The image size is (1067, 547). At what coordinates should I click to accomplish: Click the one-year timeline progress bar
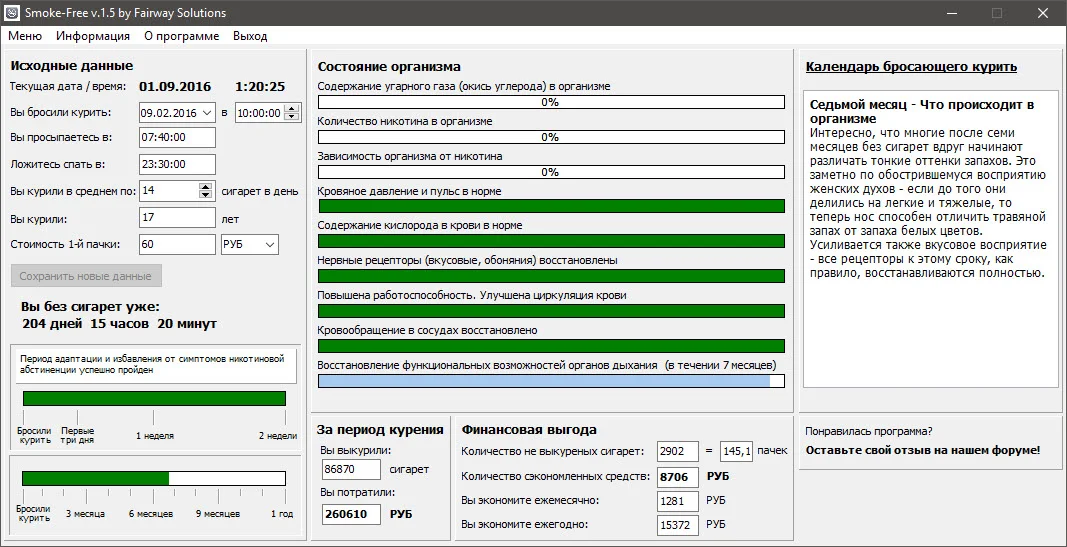pos(153,478)
